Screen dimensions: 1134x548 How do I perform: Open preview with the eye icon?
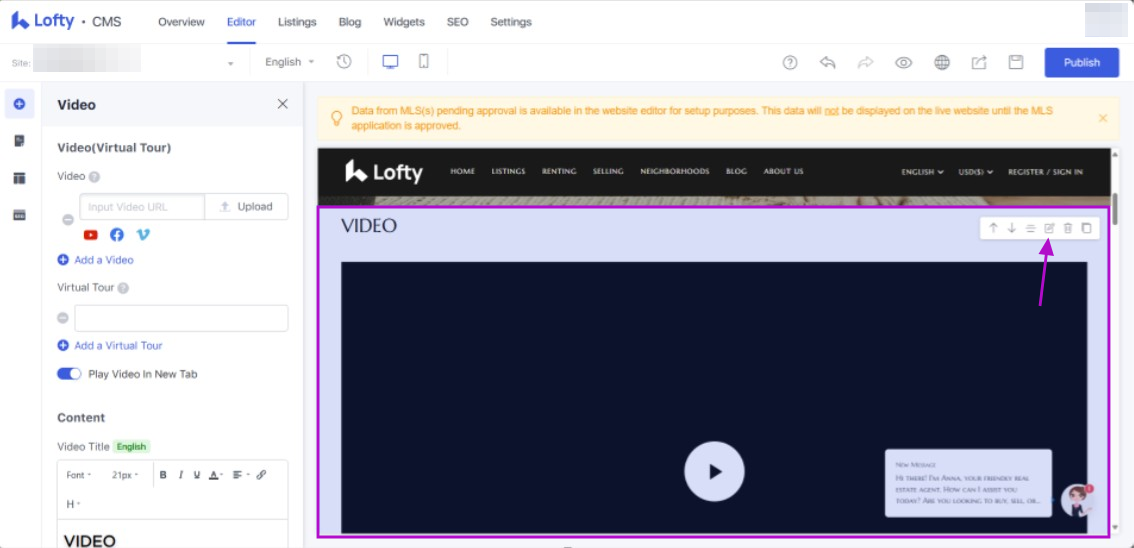tap(903, 62)
